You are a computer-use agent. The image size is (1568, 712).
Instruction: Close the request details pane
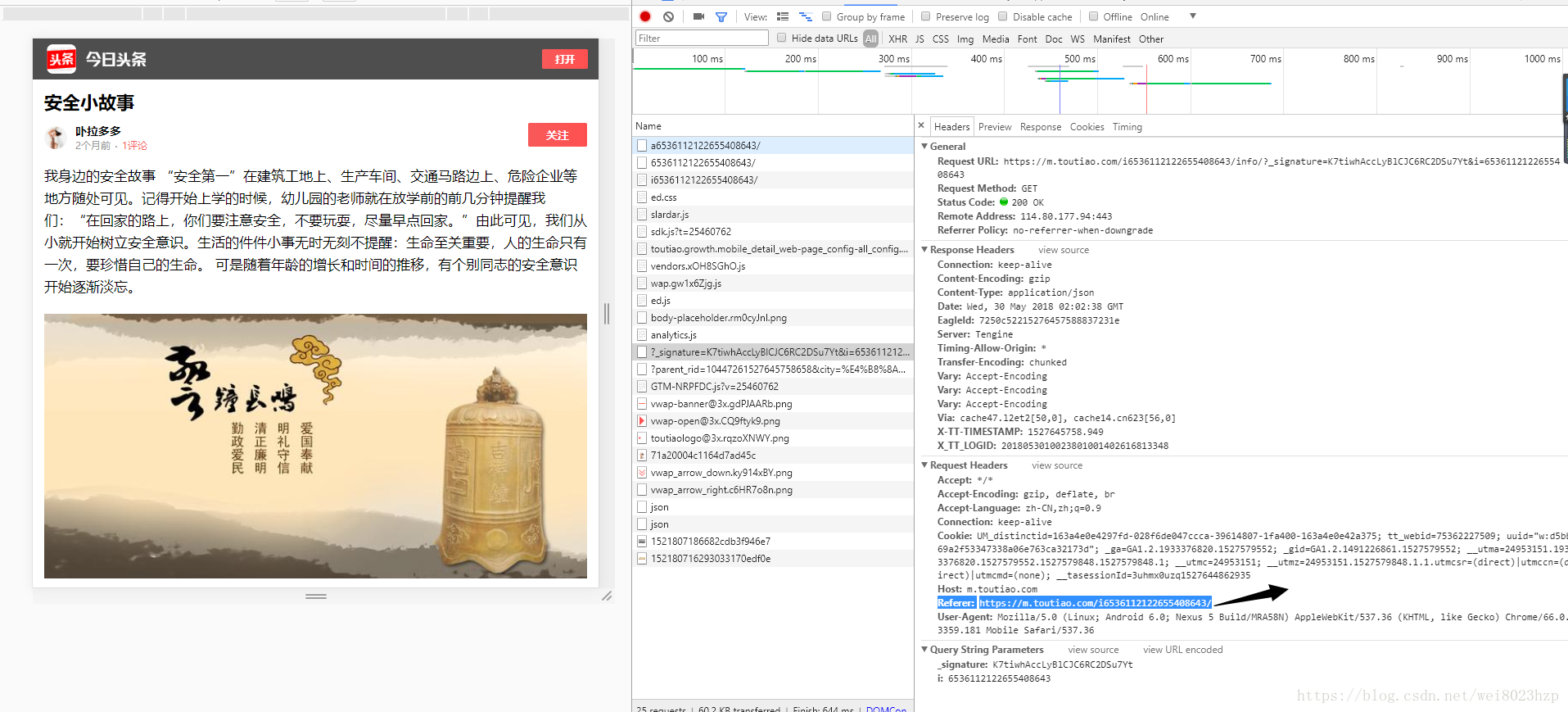[x=921, y=125]
